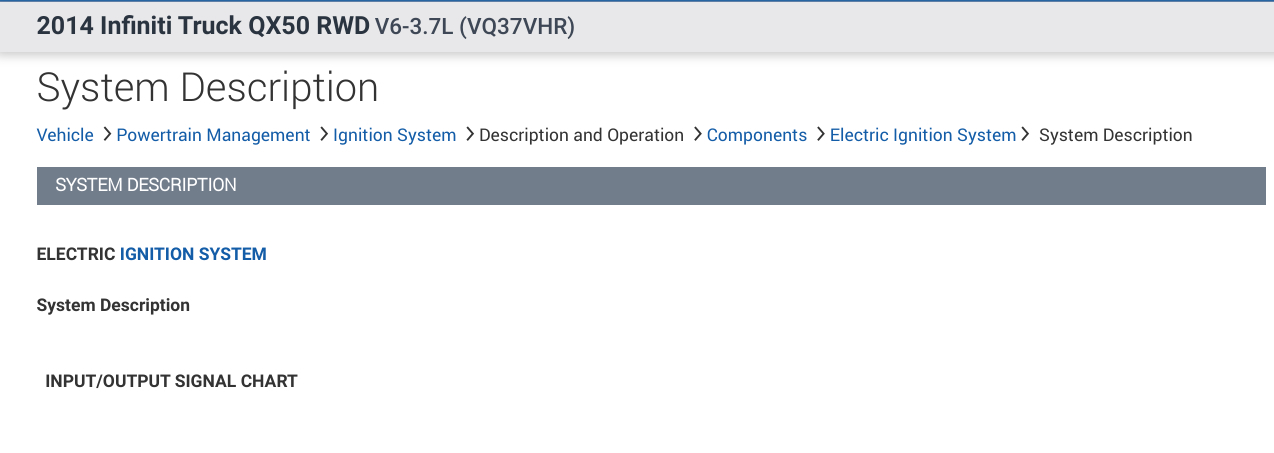Open the Vehicle breadcrumb link
Image resolution: width=1274 pixels, height=453 pixels.
coord(65,135)
